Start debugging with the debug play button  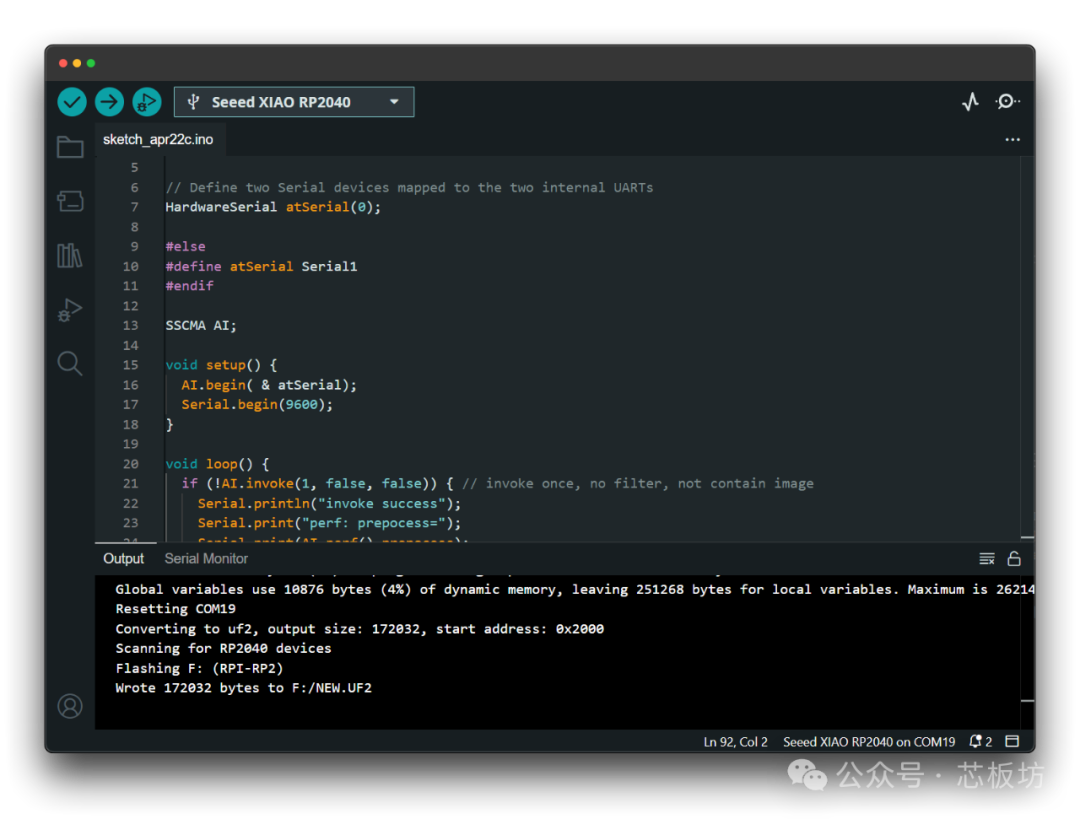pos(146,102)
